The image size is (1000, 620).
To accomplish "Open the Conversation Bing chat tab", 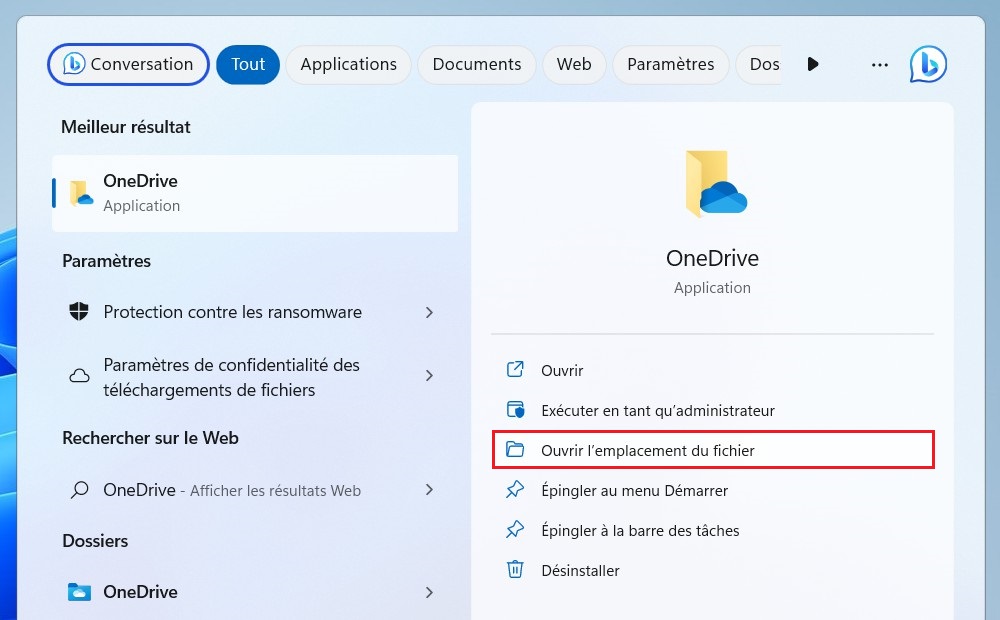I will coord(128,64).
